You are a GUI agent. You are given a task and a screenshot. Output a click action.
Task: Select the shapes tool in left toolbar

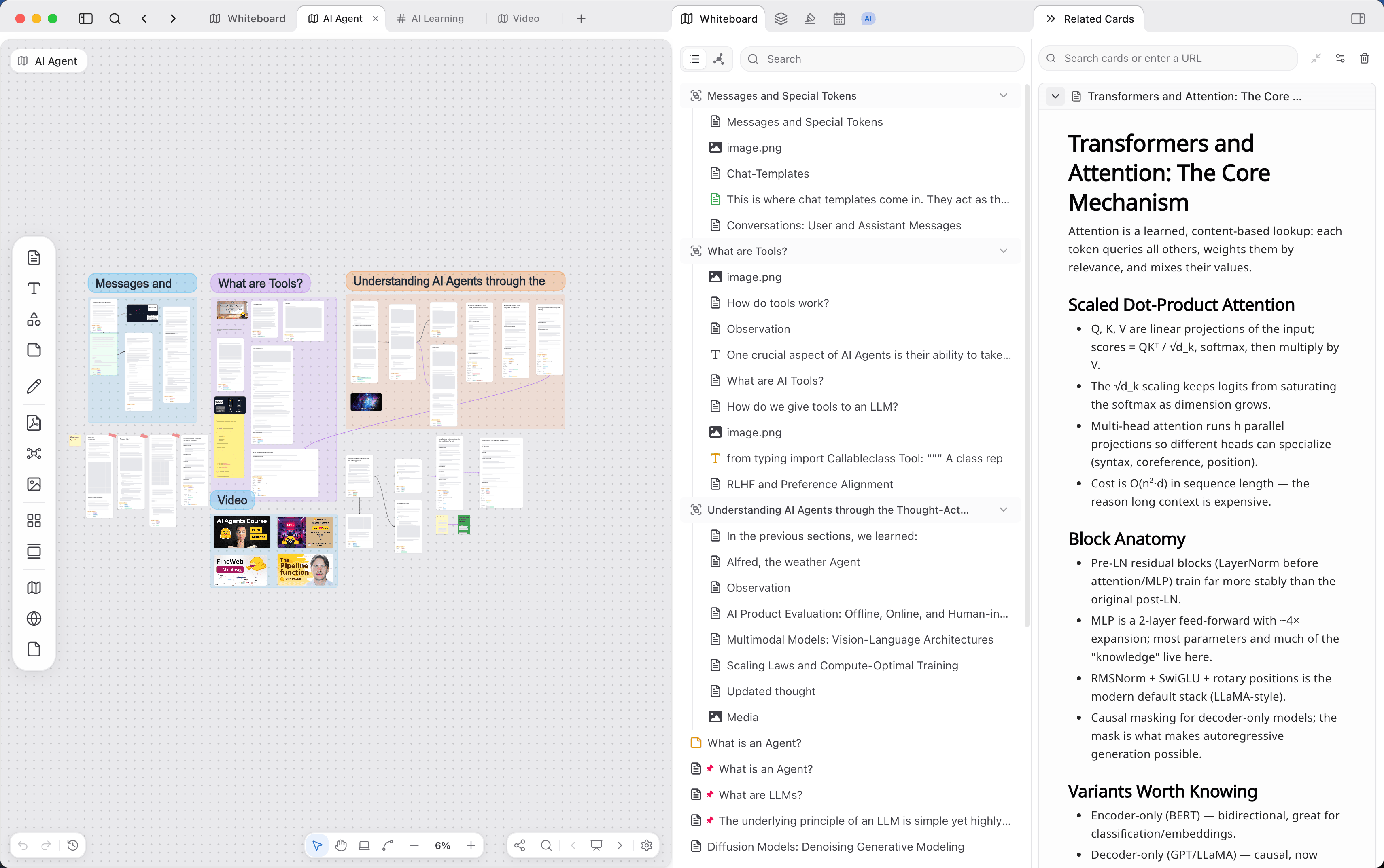34,319
